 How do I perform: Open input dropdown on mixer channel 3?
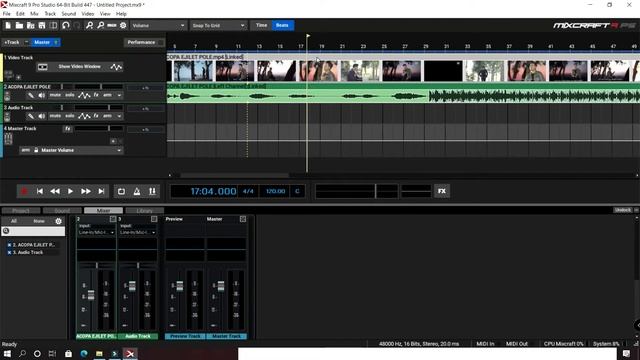138,232
